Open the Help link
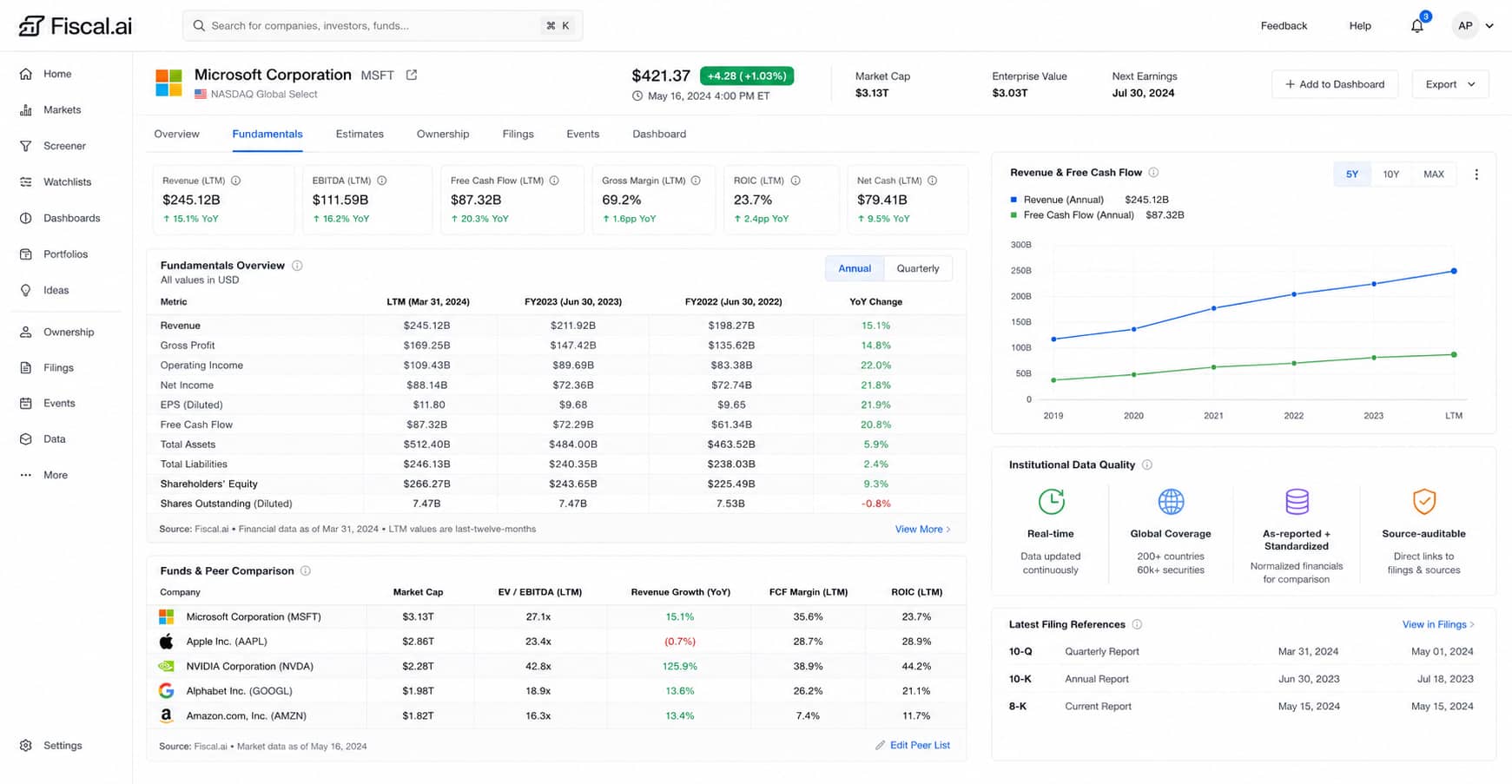The image size is (1512, 784). pyautogui.click(x=1360, y=25)
